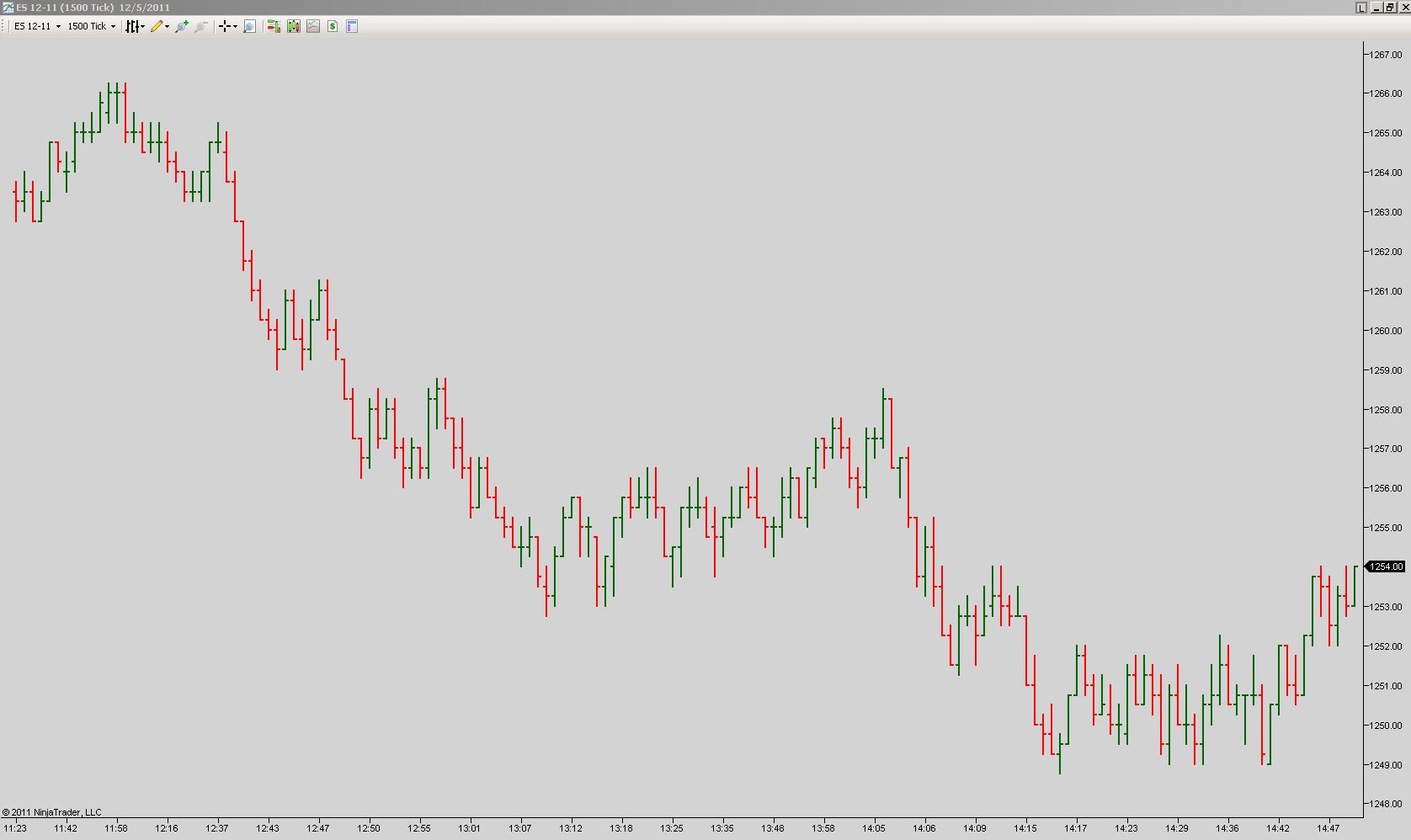Select the crosshair cursor icon
Image resolution: width=1411 pixels, height=840 pixels.
click(x=225, y=26)
